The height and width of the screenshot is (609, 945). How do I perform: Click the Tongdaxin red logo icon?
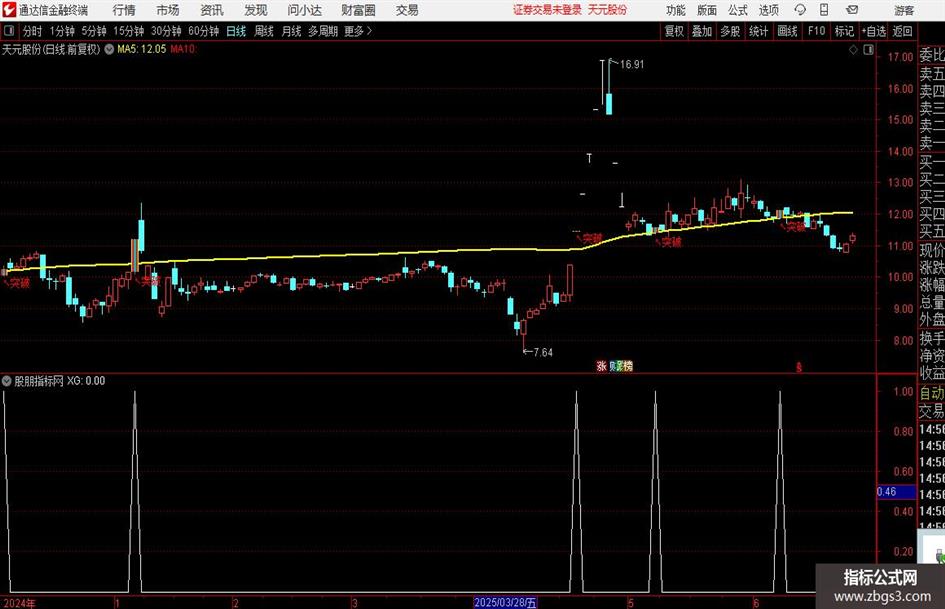pyautogui.click(x=8, y=10)
